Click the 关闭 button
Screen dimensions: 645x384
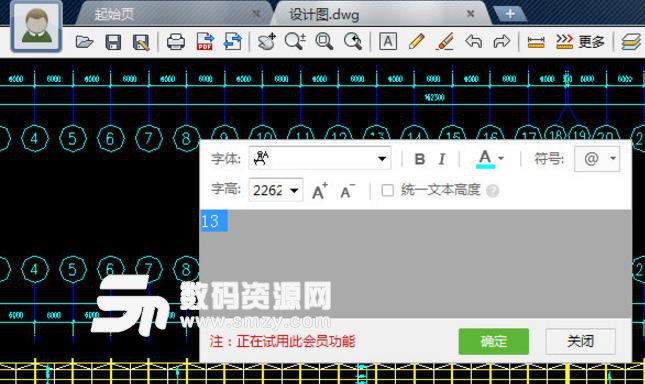pos(580,341)
